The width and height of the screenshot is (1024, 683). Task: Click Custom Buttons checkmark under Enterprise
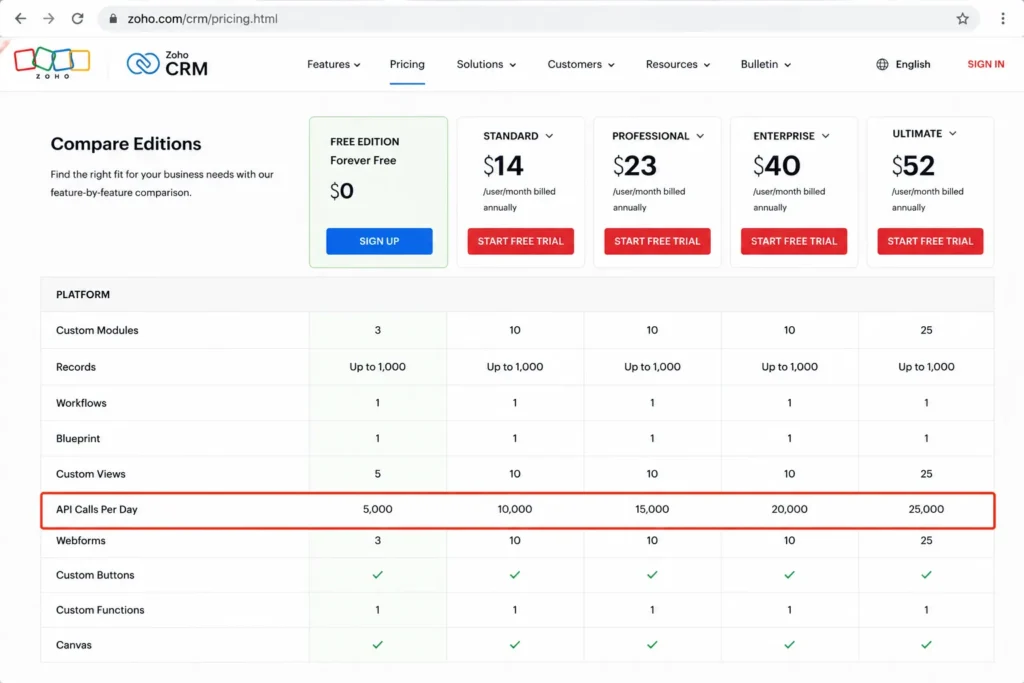[x=789, y=575]
